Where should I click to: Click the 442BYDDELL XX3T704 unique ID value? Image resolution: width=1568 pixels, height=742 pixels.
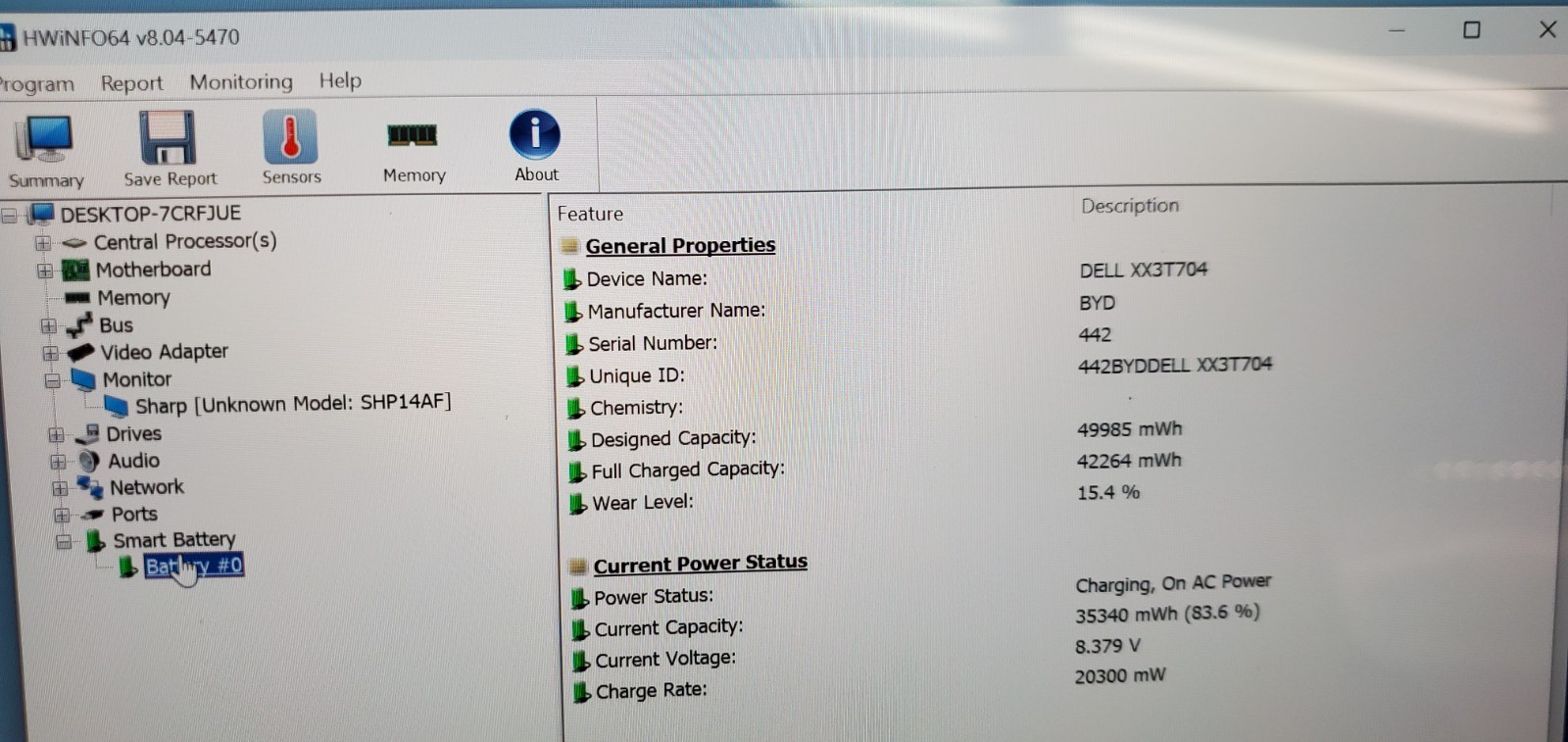tap(1174, 366)
